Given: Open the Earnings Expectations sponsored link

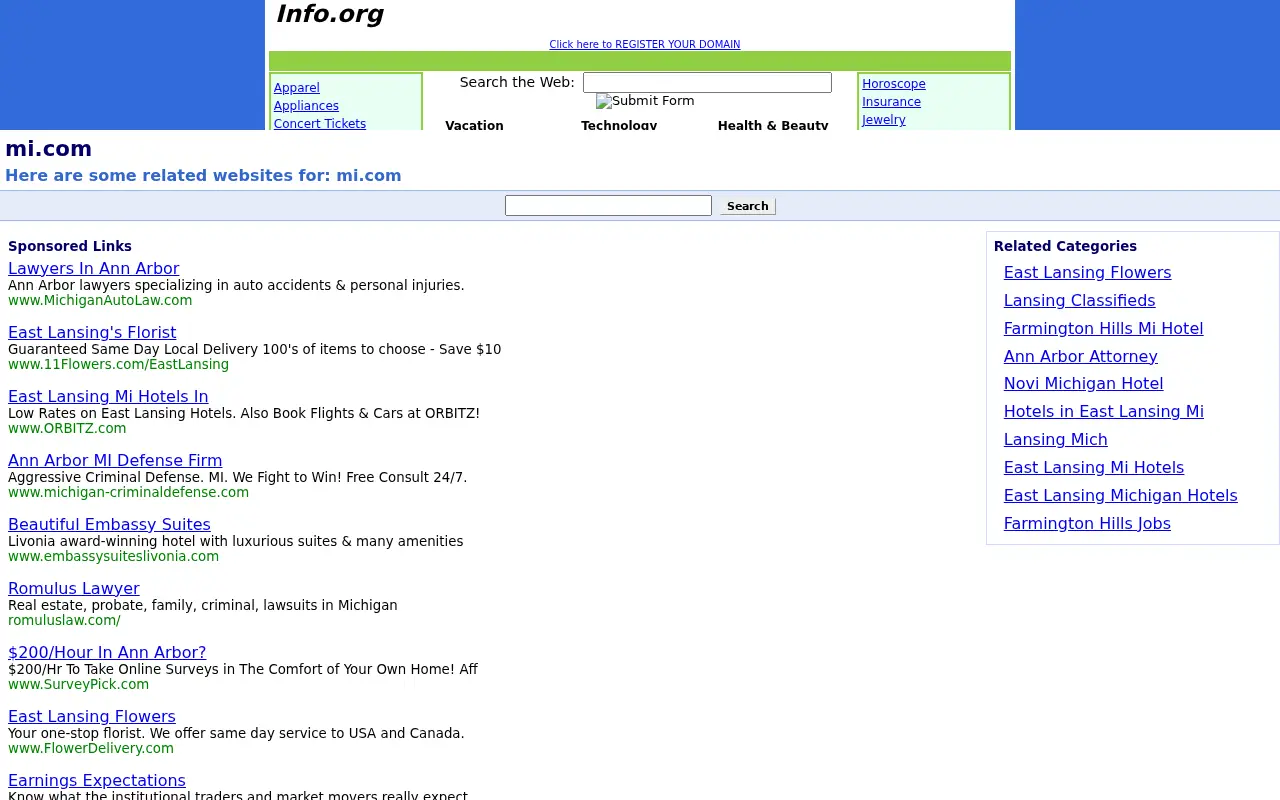Looking at the screenshot, I should coord(97,780).
